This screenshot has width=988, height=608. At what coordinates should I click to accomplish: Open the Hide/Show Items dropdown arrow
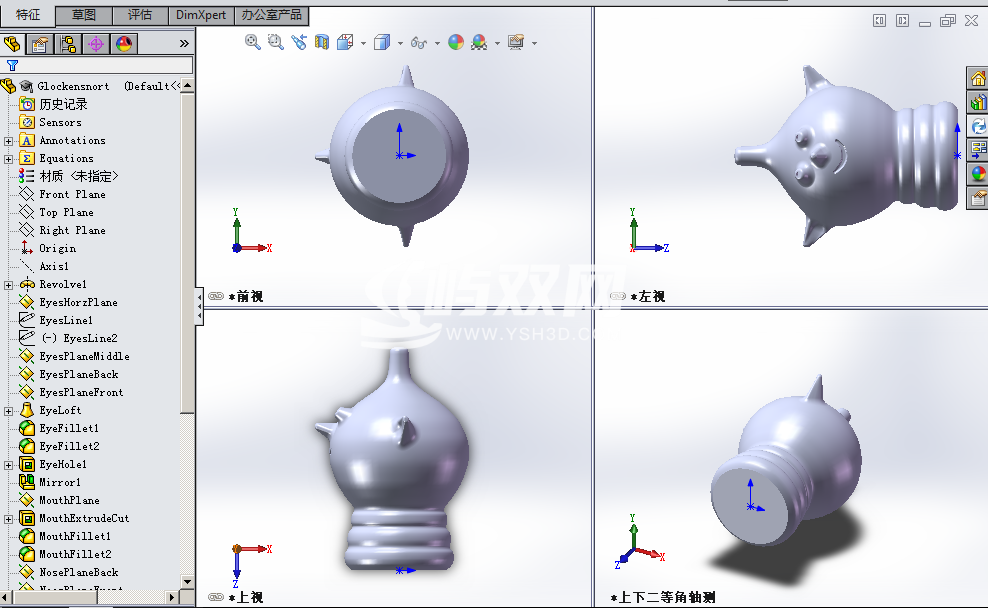[437, 43]
